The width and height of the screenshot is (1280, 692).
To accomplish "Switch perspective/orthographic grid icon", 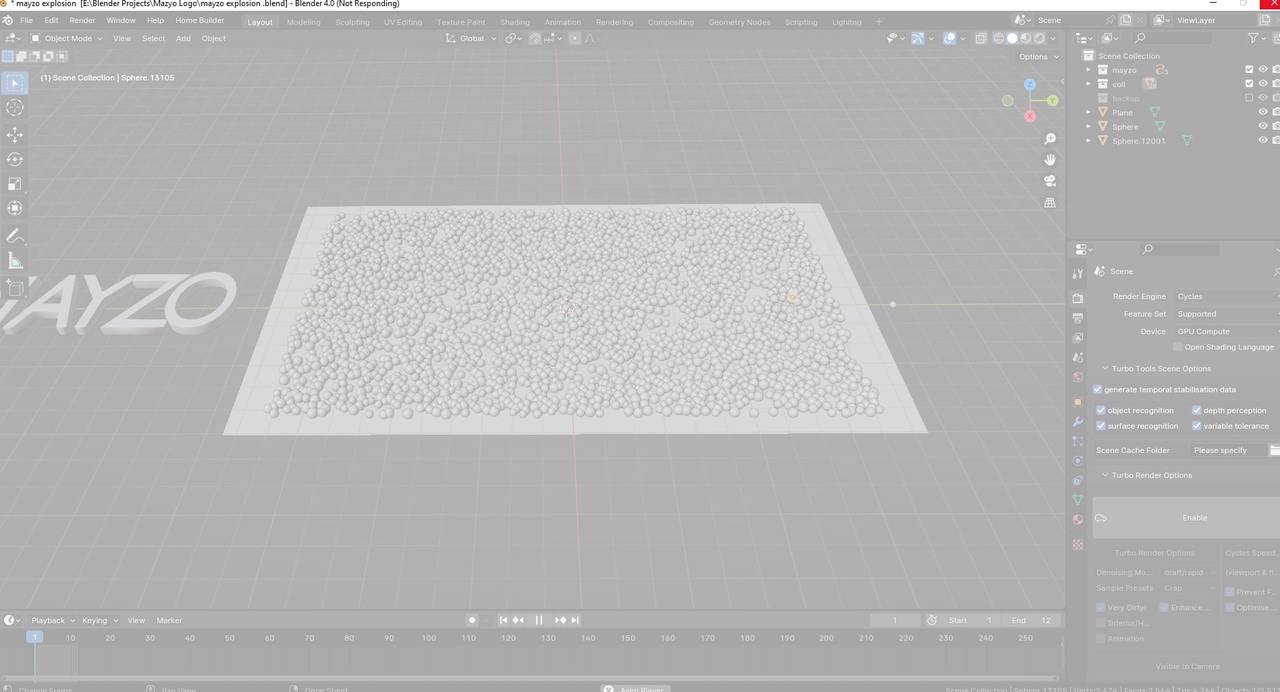I will point(1050,203).
